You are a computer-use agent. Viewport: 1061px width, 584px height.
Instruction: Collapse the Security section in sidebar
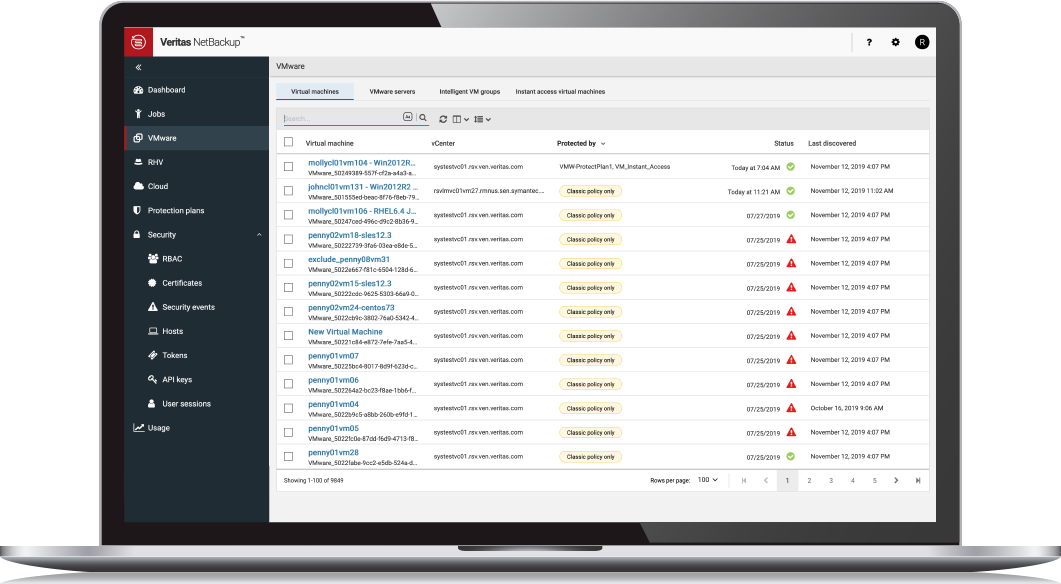[x=260, y=235]
